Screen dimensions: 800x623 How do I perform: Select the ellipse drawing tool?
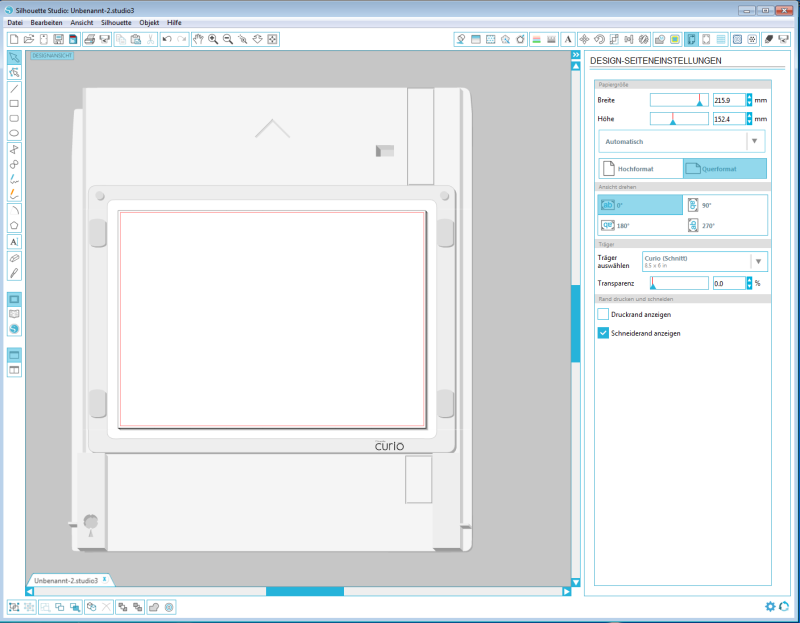(x=14, y=133)
